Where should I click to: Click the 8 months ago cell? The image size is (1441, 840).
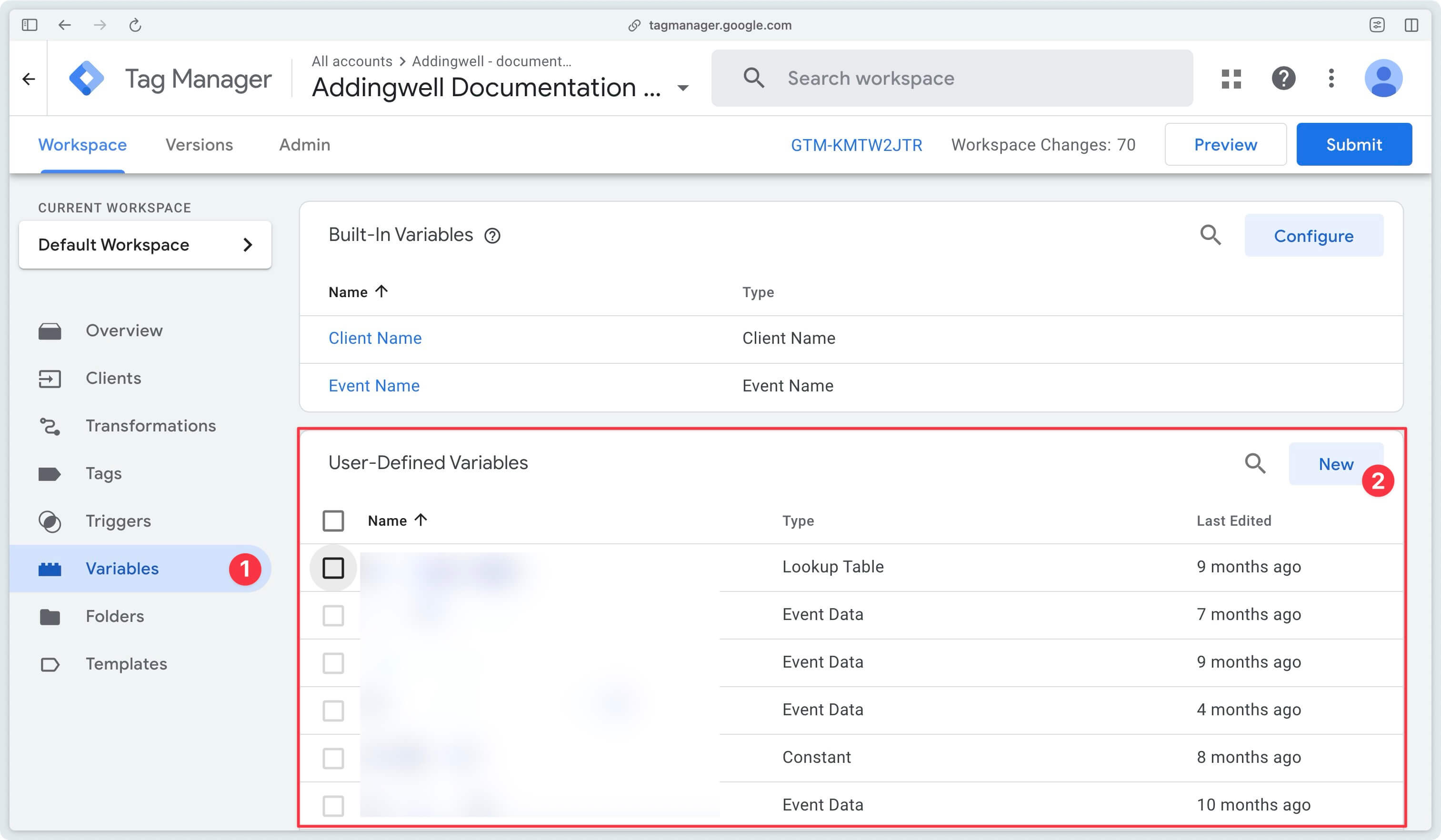point(1248,757)
